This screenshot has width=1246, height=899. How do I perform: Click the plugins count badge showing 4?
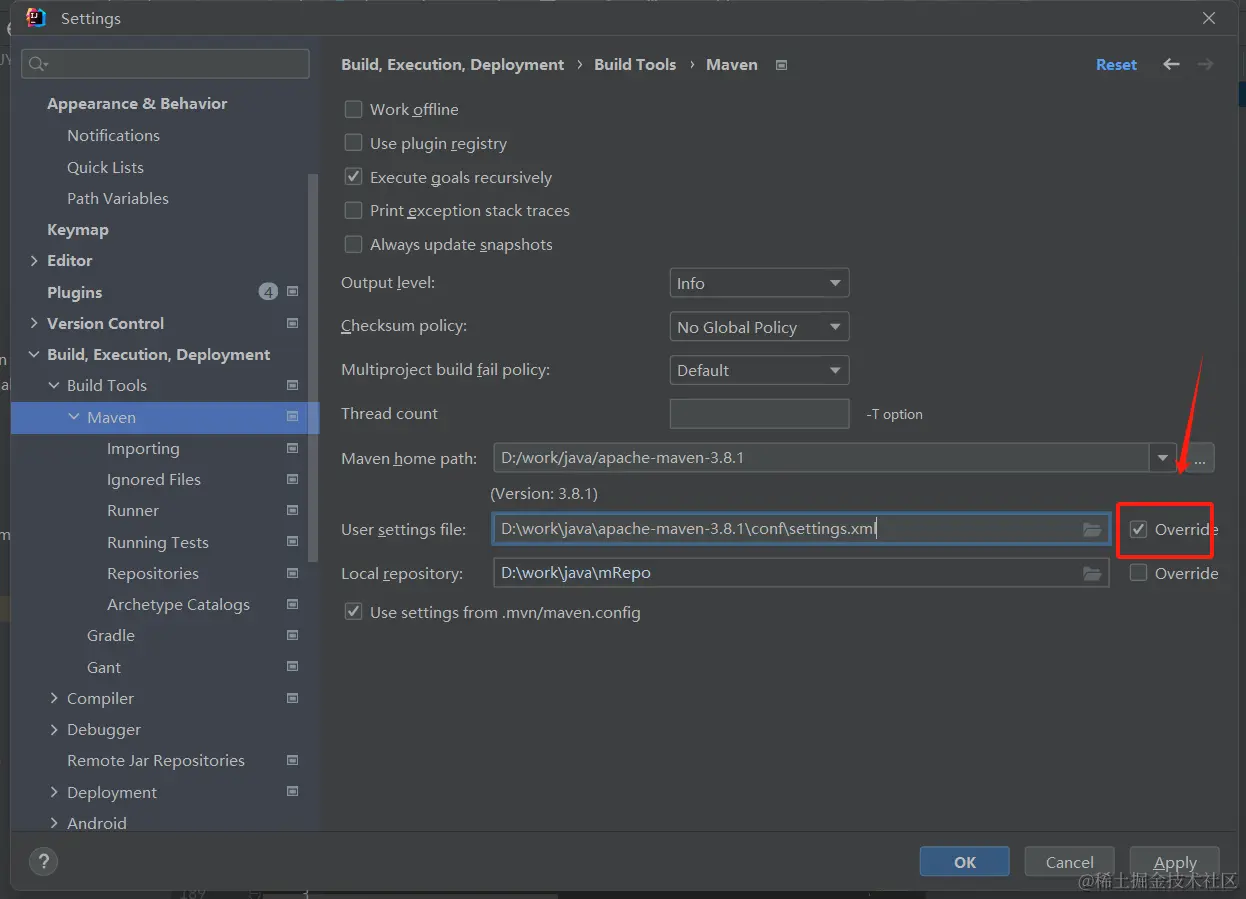[268, 291]
